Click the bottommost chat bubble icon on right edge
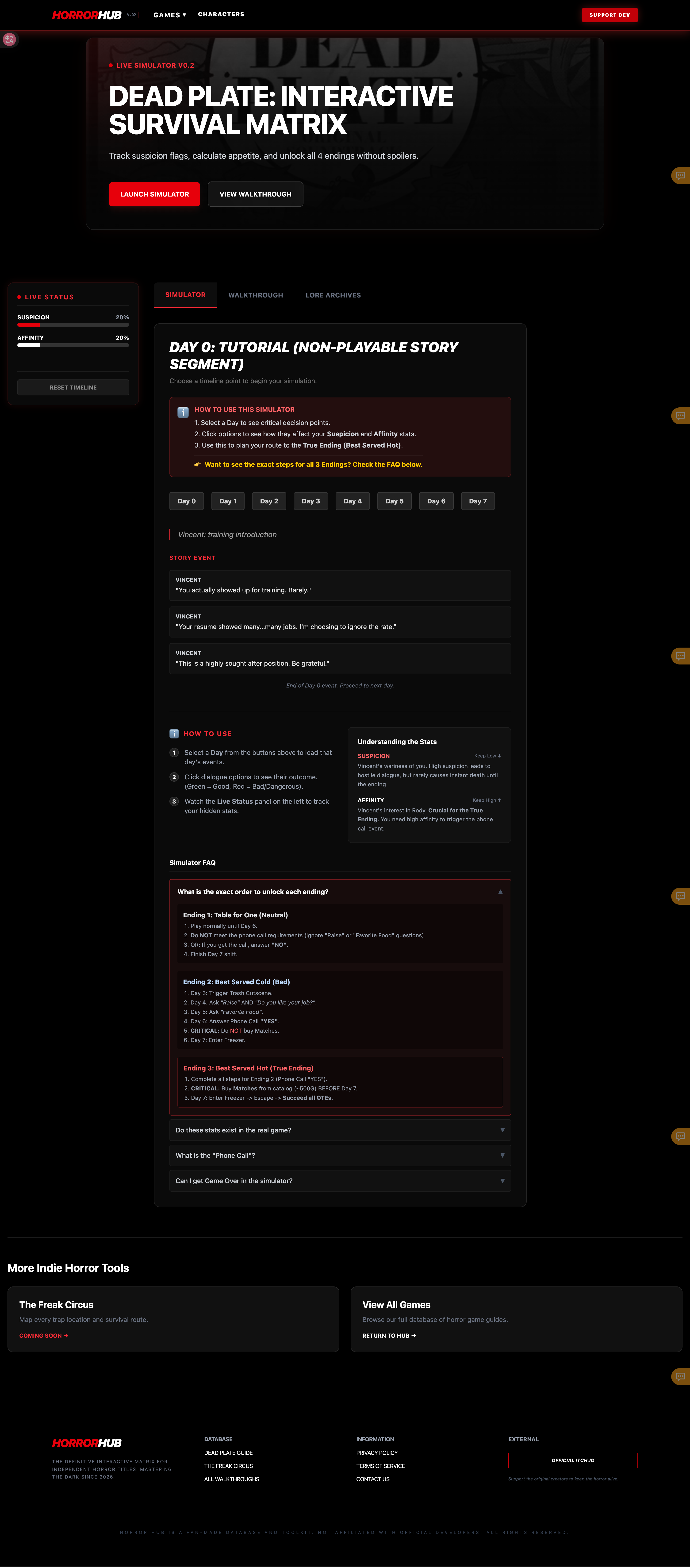Viewport: 690px width, 1568px height. coord(680,1376)
